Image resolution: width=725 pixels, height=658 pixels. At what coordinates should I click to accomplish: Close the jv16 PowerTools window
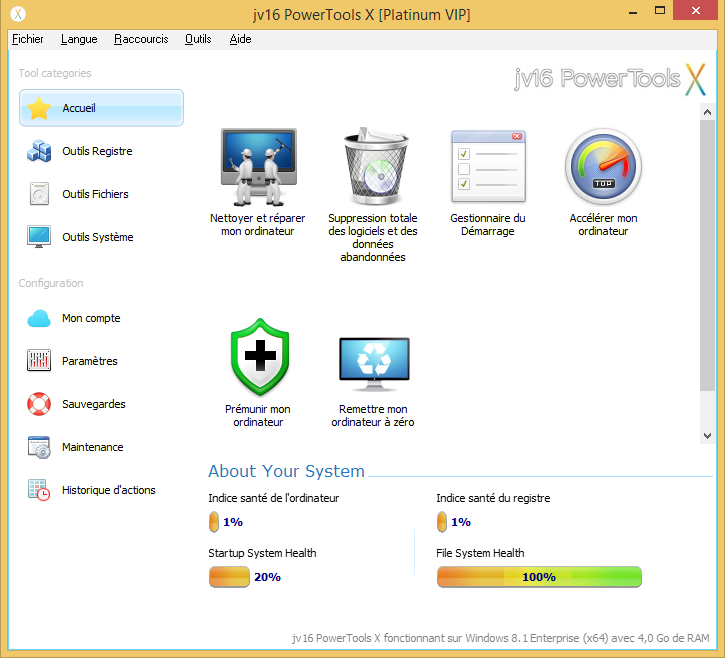695,11
